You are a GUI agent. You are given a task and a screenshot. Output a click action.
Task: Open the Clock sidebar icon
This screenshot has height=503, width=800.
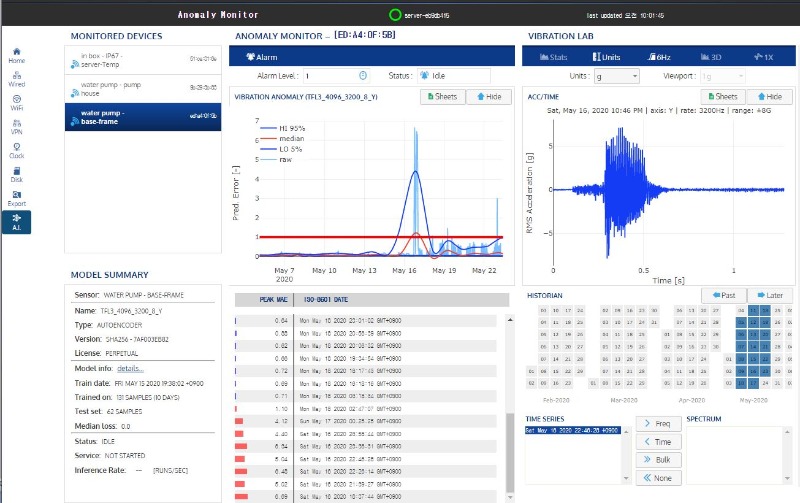point(16,150)
